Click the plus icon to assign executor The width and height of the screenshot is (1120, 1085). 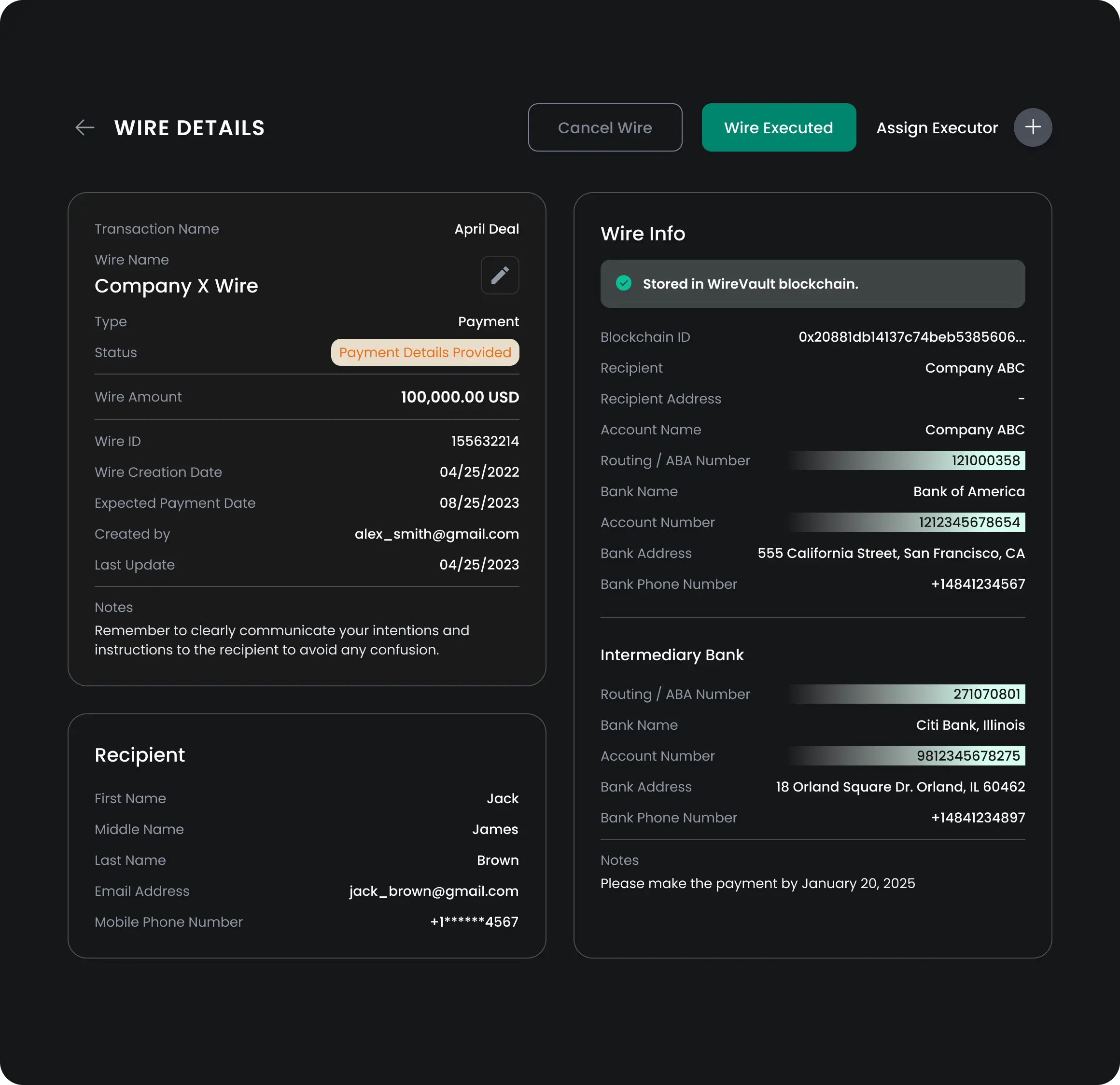click(x=1032, y=127)
